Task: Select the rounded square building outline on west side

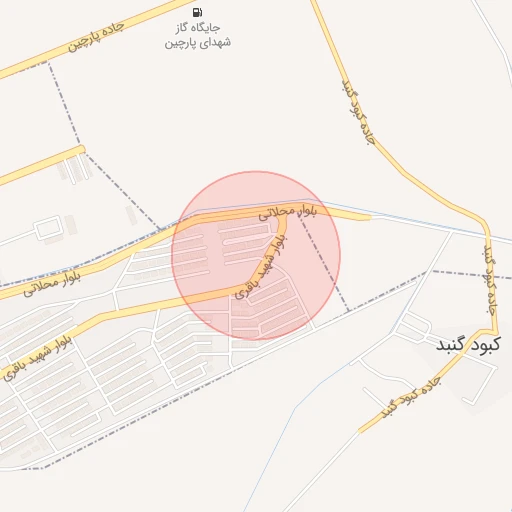Action: point(49,228)
